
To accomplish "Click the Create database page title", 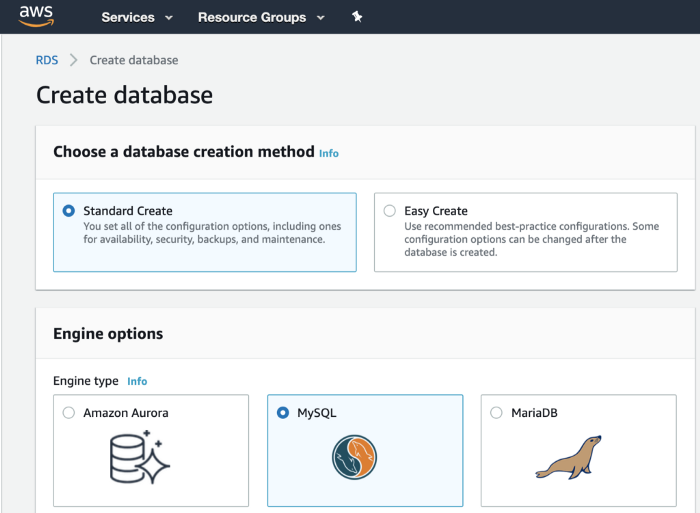I will (x=125, y=95).
